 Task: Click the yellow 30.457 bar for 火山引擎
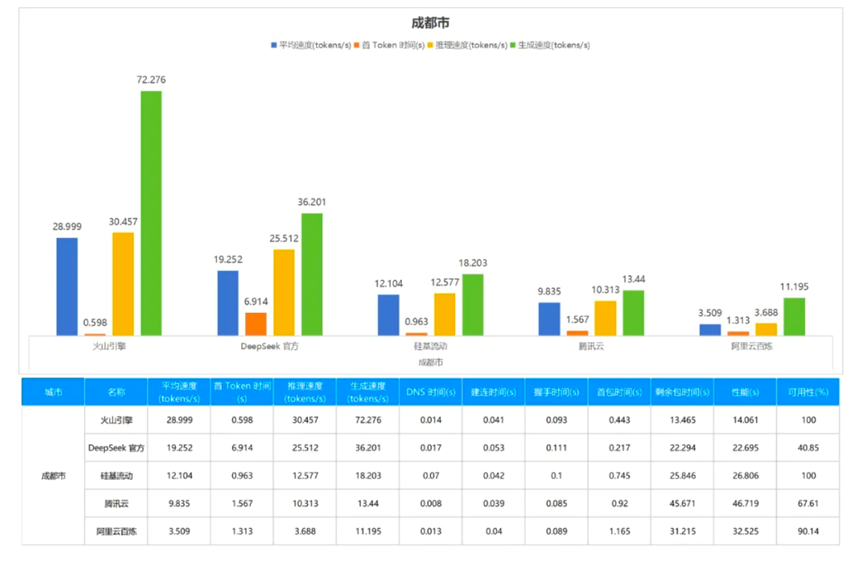tap(123, 284)
